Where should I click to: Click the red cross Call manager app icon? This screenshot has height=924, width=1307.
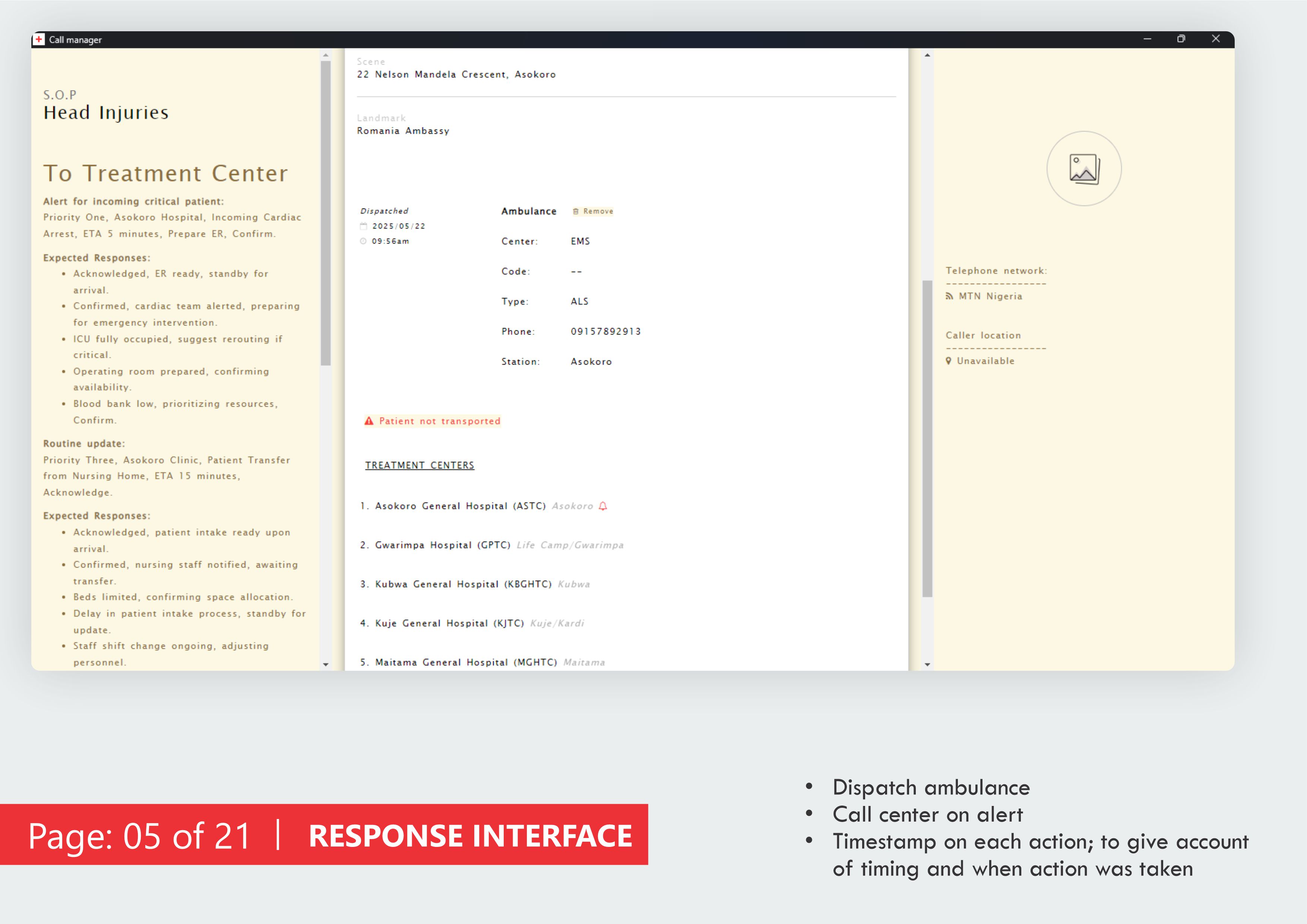pos(39,39)
